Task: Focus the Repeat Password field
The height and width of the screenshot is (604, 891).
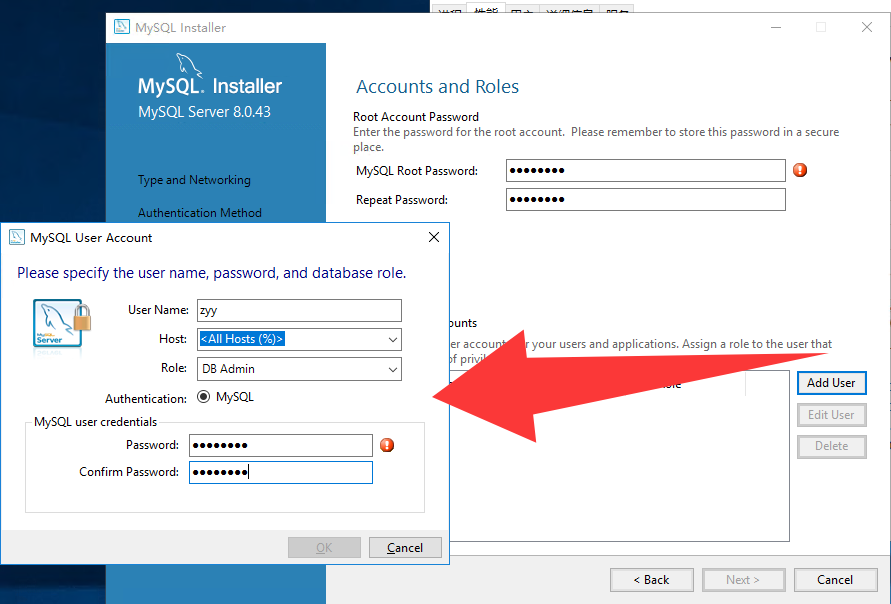Action: 646,199
